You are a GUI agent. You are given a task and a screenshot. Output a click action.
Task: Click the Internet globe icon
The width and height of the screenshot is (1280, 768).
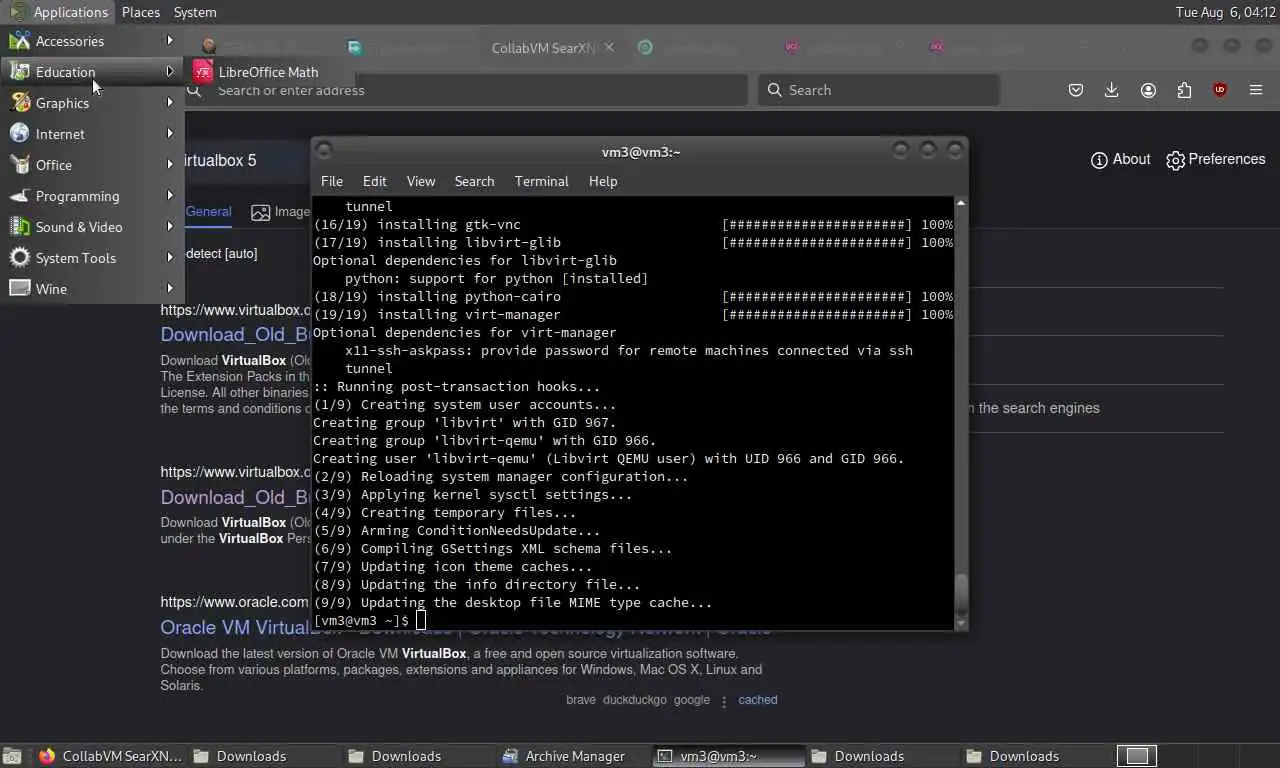(20, 134)
